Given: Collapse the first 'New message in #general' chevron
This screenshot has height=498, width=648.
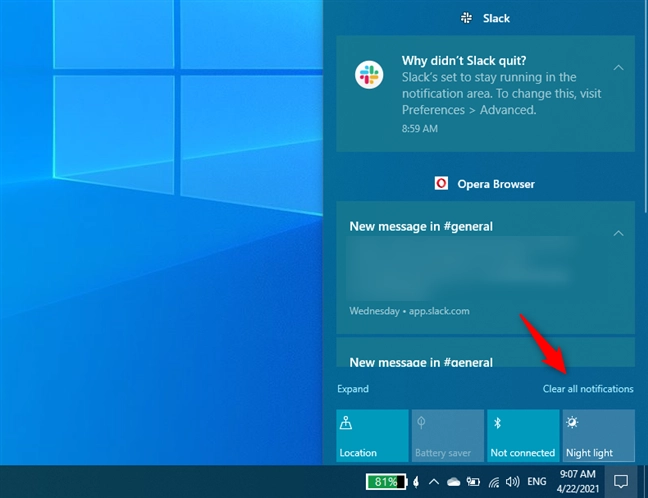Looking at the screenshot, I should (x=618, y=234).
